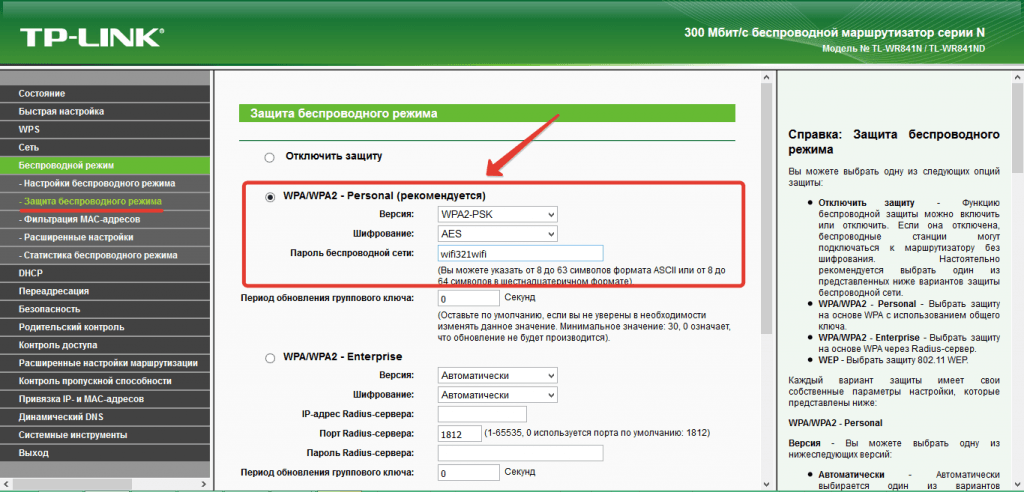Click the Пароль Radius-сервера field
This screenshot has height=492, width=1024.
(520, 453)
